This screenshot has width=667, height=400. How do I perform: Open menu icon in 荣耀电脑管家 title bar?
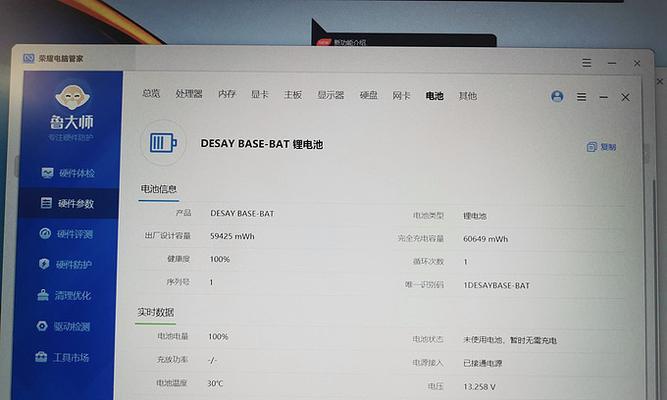point(587,63)
